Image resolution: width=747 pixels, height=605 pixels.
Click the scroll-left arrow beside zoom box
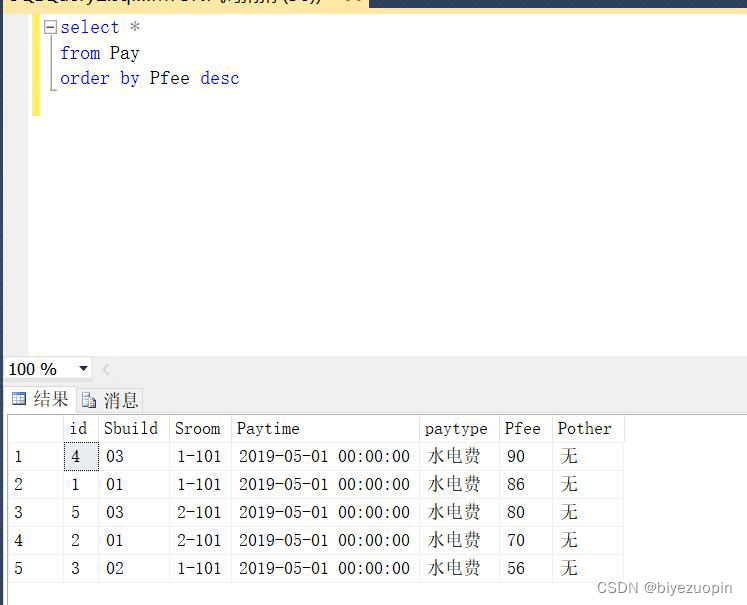106,369
